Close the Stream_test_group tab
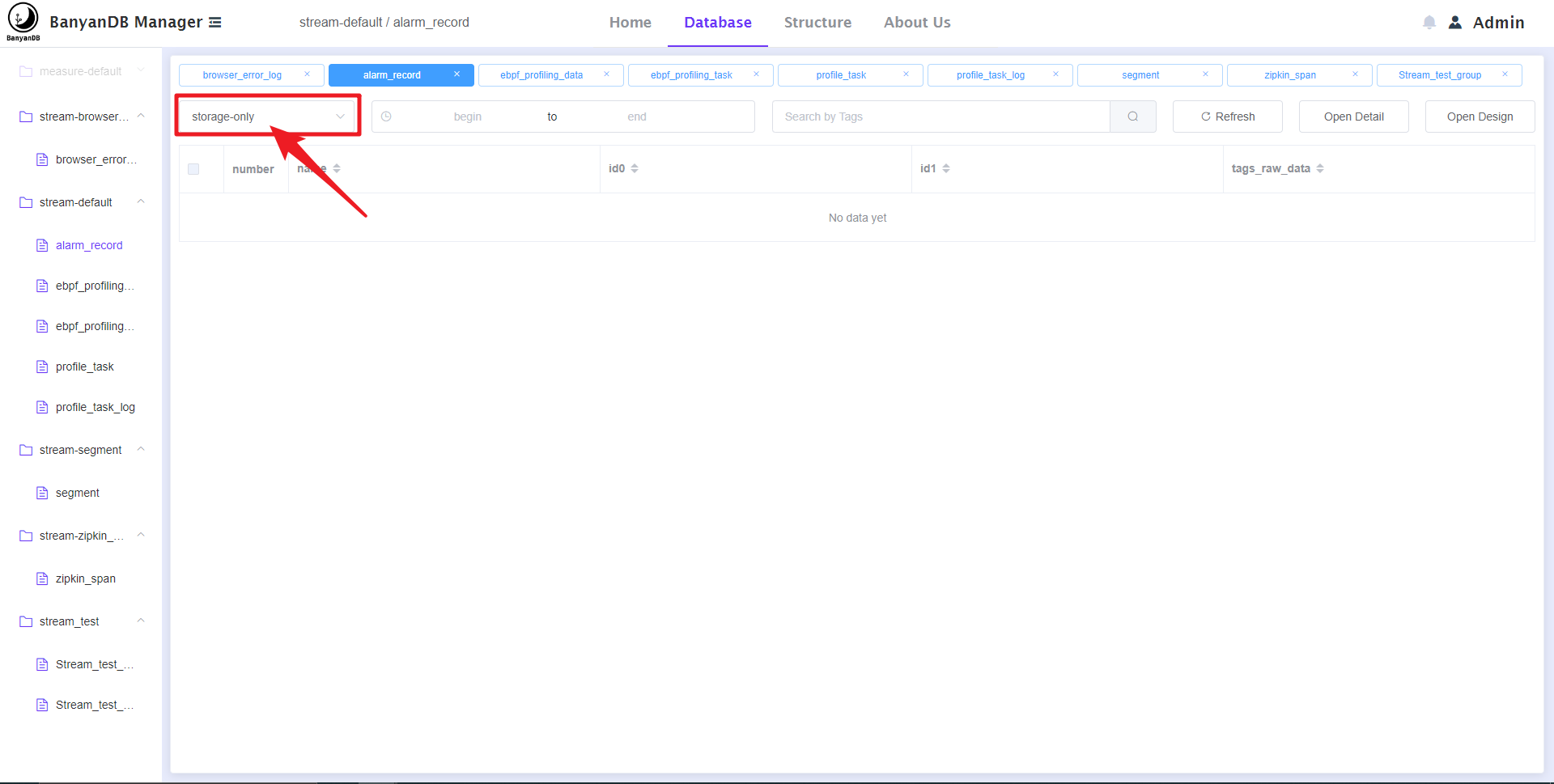The image size is (1554, 784). (1505, 74)
